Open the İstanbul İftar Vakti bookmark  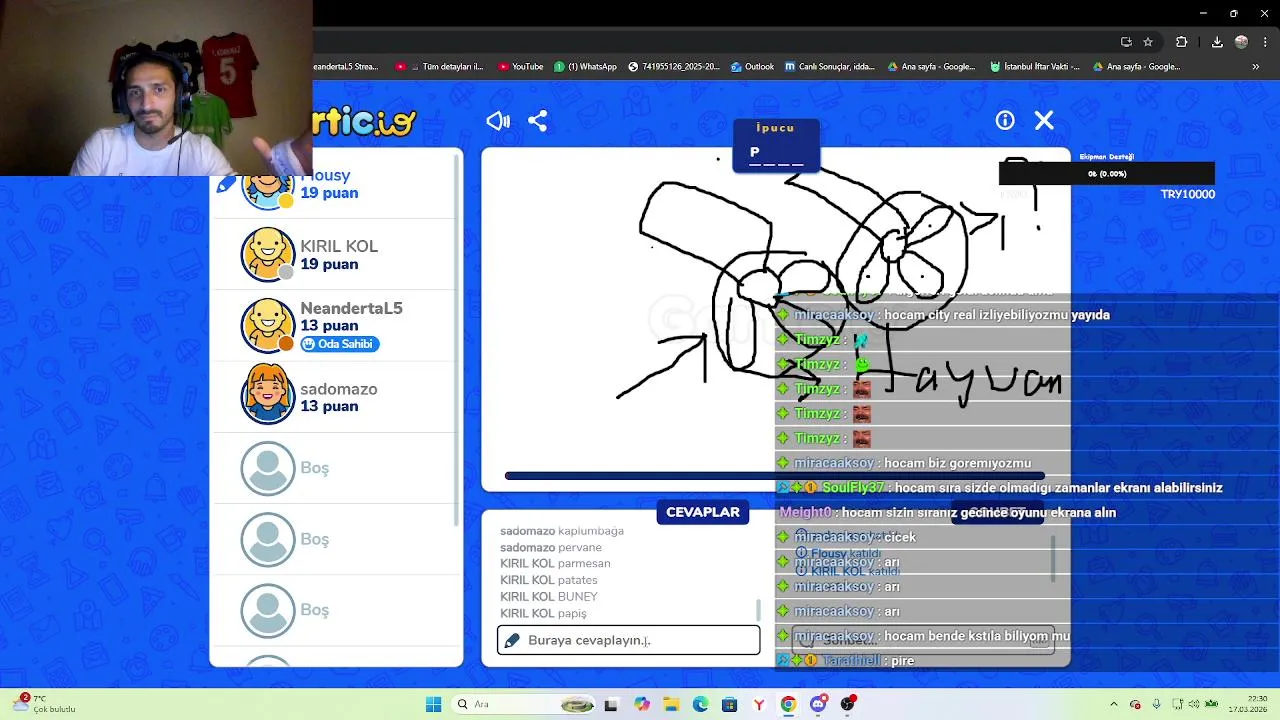pyautogui.click(x=1035, y=67)
